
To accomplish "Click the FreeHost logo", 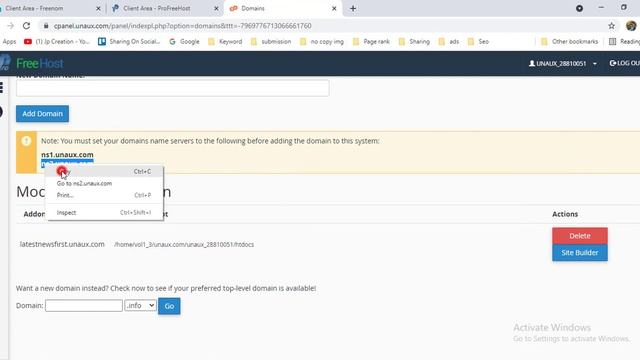I will click(33, 63).
